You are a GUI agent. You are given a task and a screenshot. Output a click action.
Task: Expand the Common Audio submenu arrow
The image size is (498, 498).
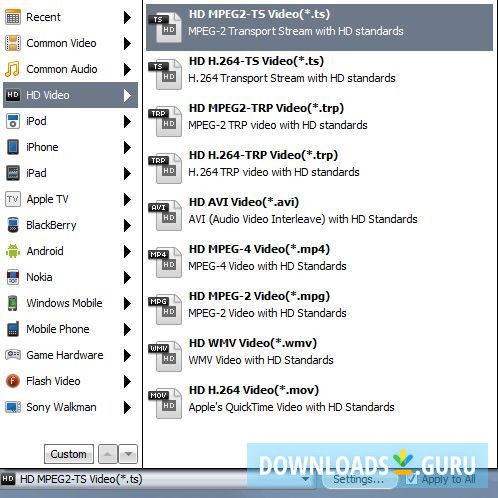(x=127, y=69)
